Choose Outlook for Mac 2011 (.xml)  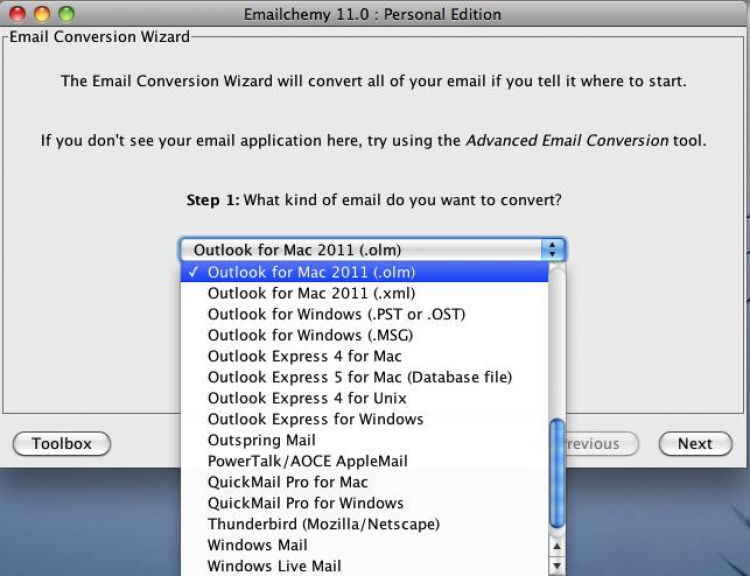click(364, 293)
